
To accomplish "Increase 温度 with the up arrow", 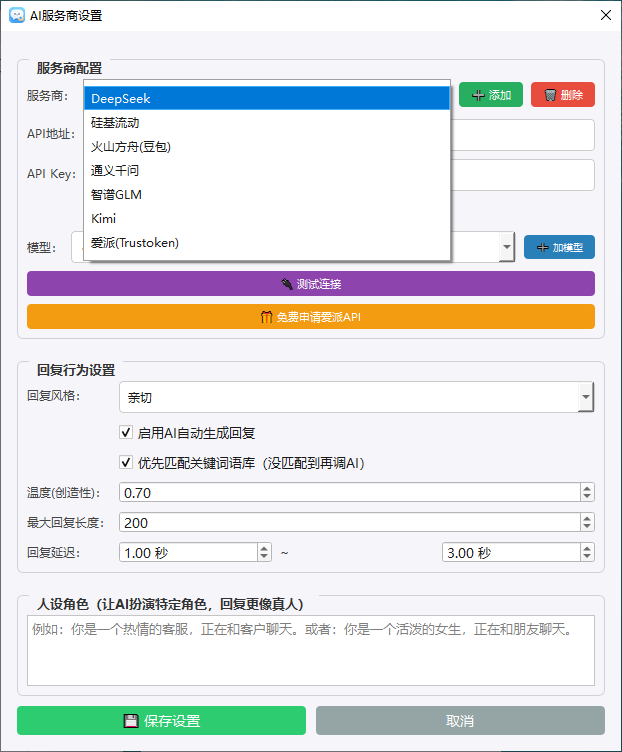I will [x=587, y=488].
